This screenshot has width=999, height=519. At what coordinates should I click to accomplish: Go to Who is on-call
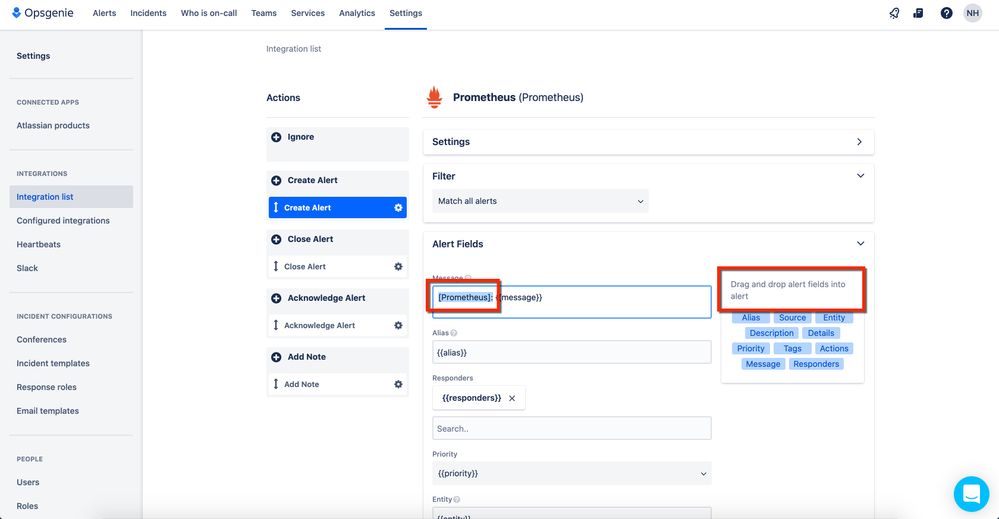(209, 13)
